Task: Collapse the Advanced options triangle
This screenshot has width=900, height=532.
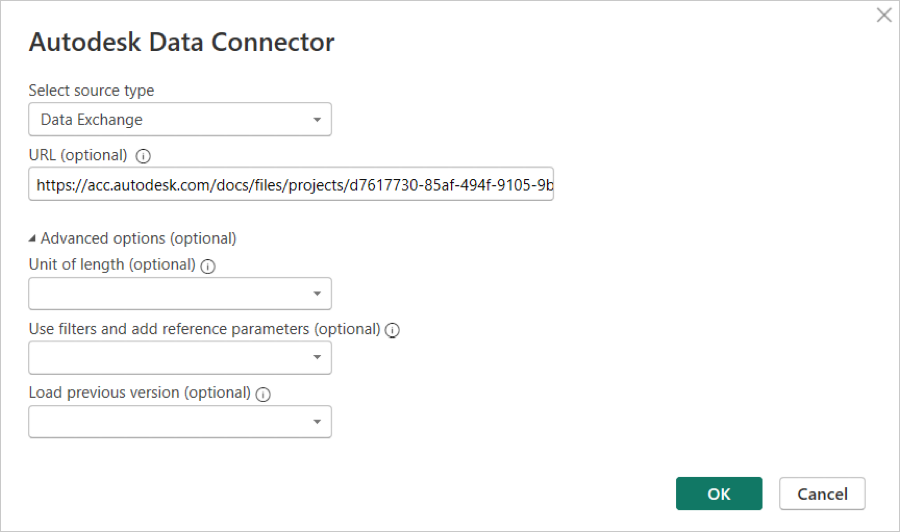Action: coord(33,239)
